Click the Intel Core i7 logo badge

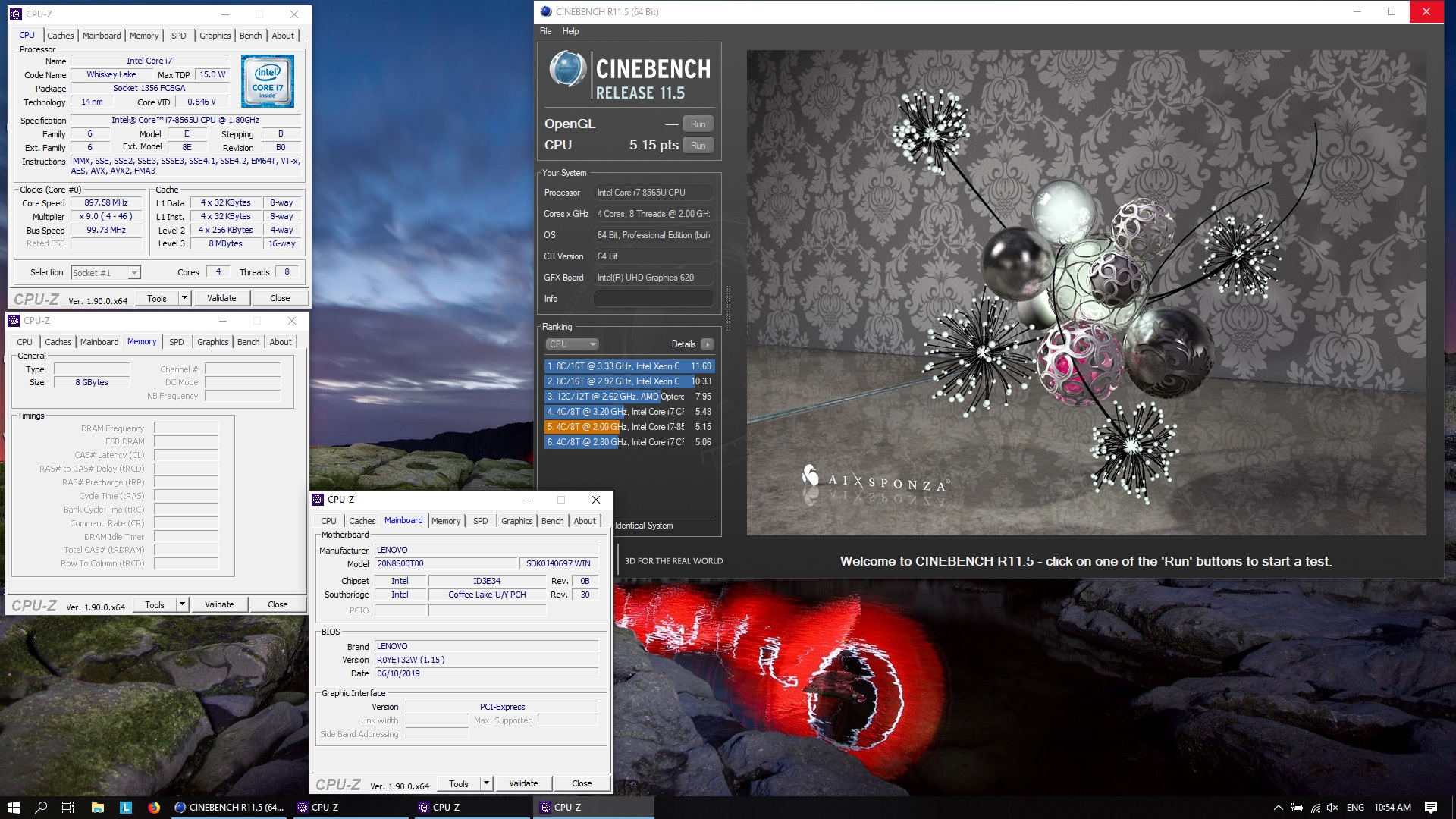268,81
